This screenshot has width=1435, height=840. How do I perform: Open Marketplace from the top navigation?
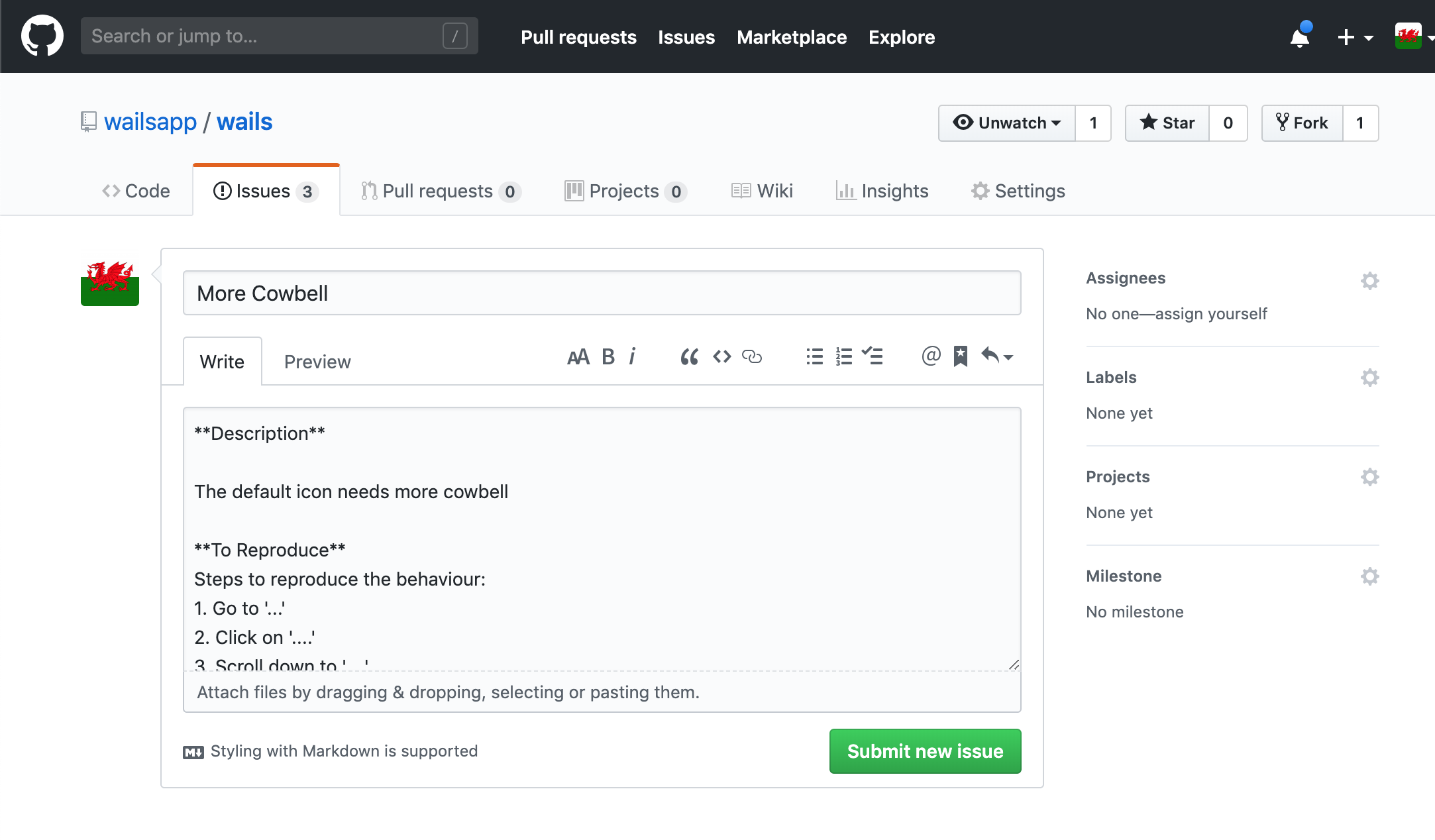click(x=792, y=37)
